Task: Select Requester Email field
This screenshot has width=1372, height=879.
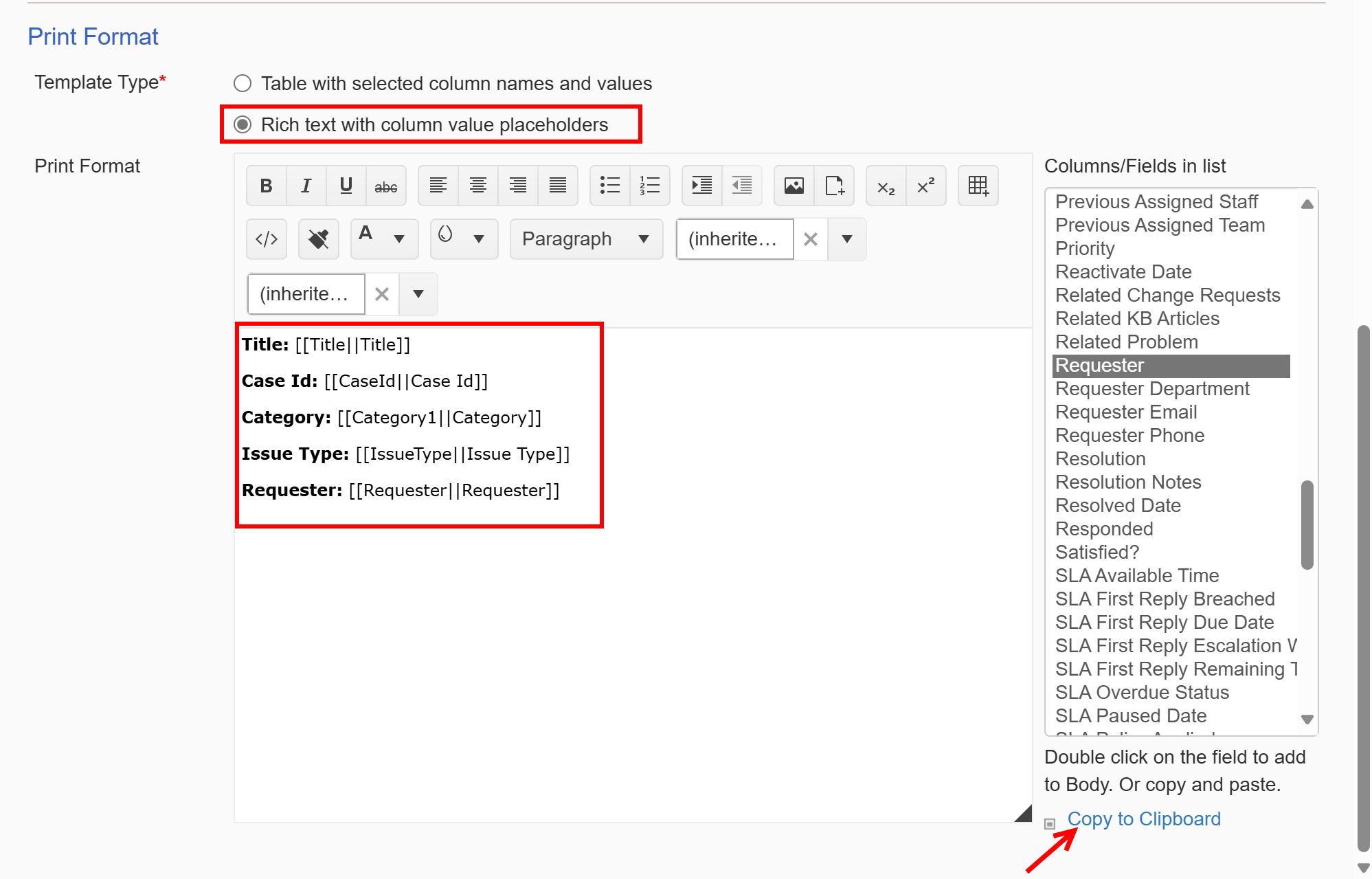Action: [x=1171, y=412]
